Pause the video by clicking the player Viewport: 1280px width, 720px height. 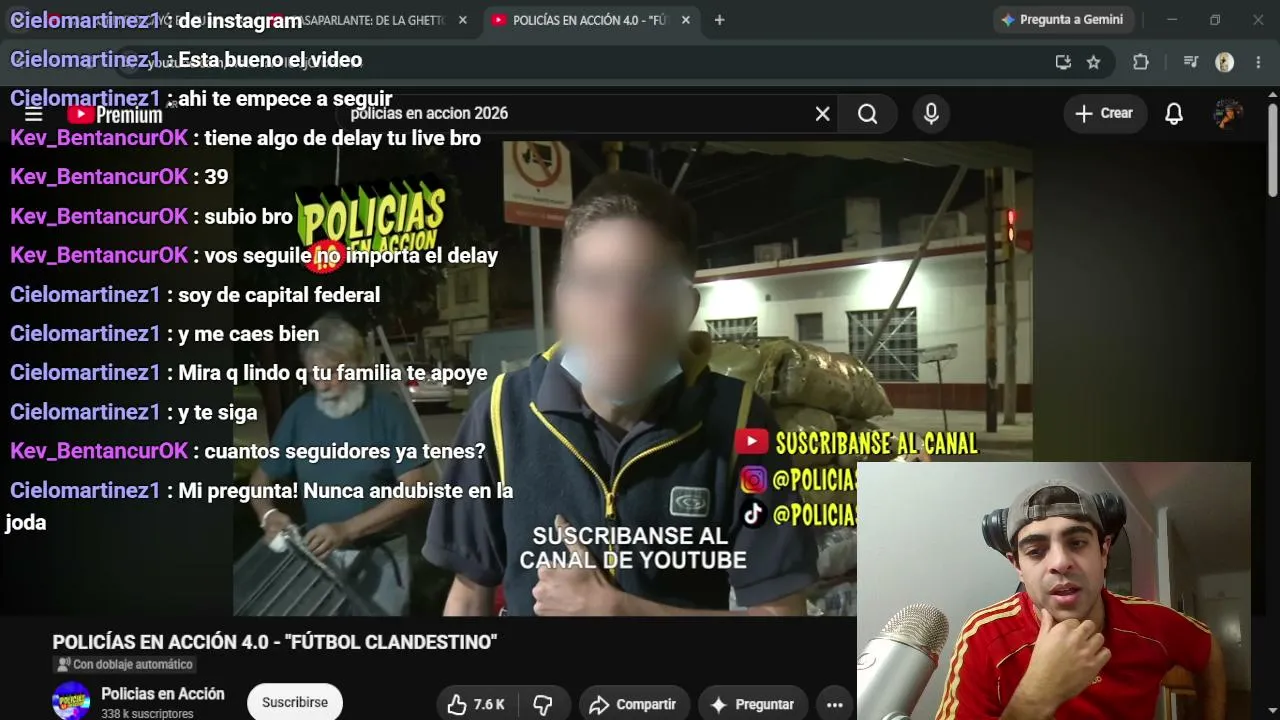coord(632,378)
